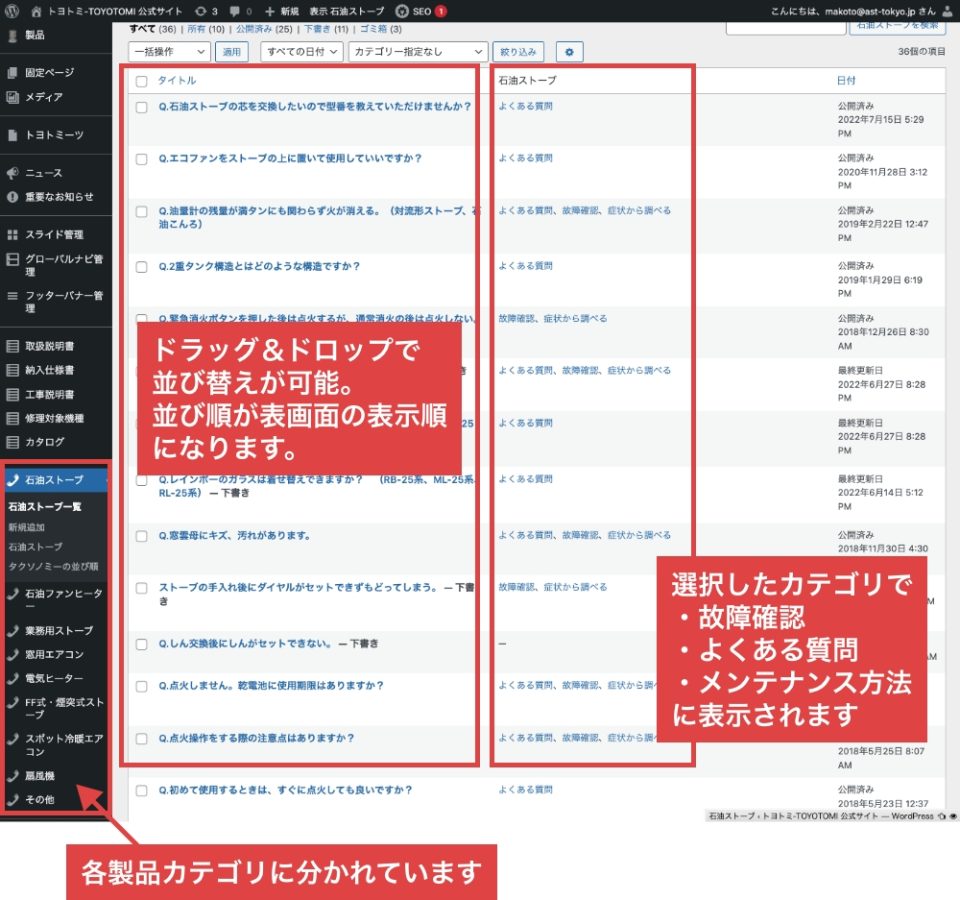The width and height of the screenshot is (960, 900).
Task: Click the site home icon in admin bar
Action: tap(36, 11)
